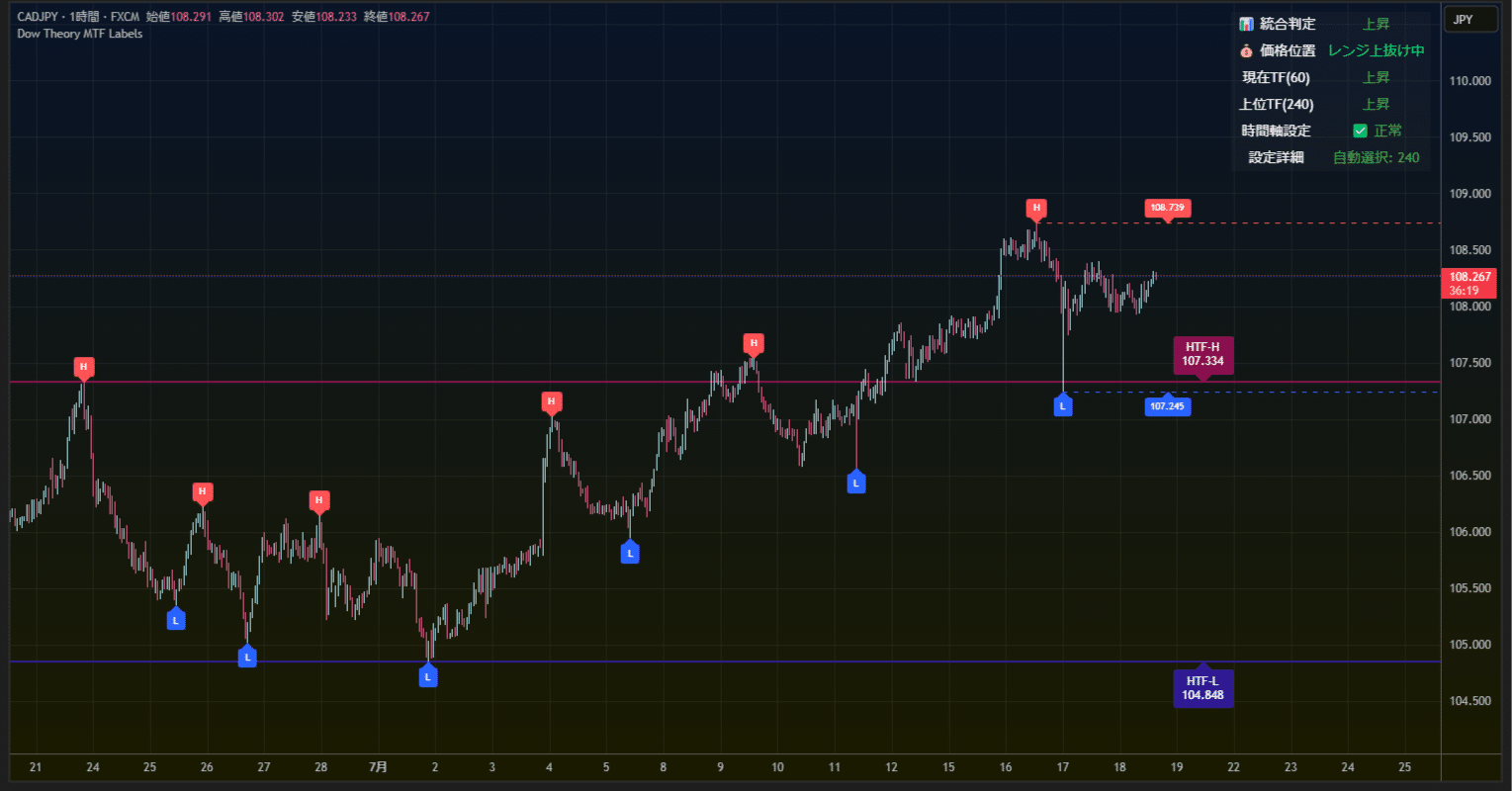Click the HTF-H 107.334 label
This screenshot has width=1512, height=791.
coord(1203,355)
